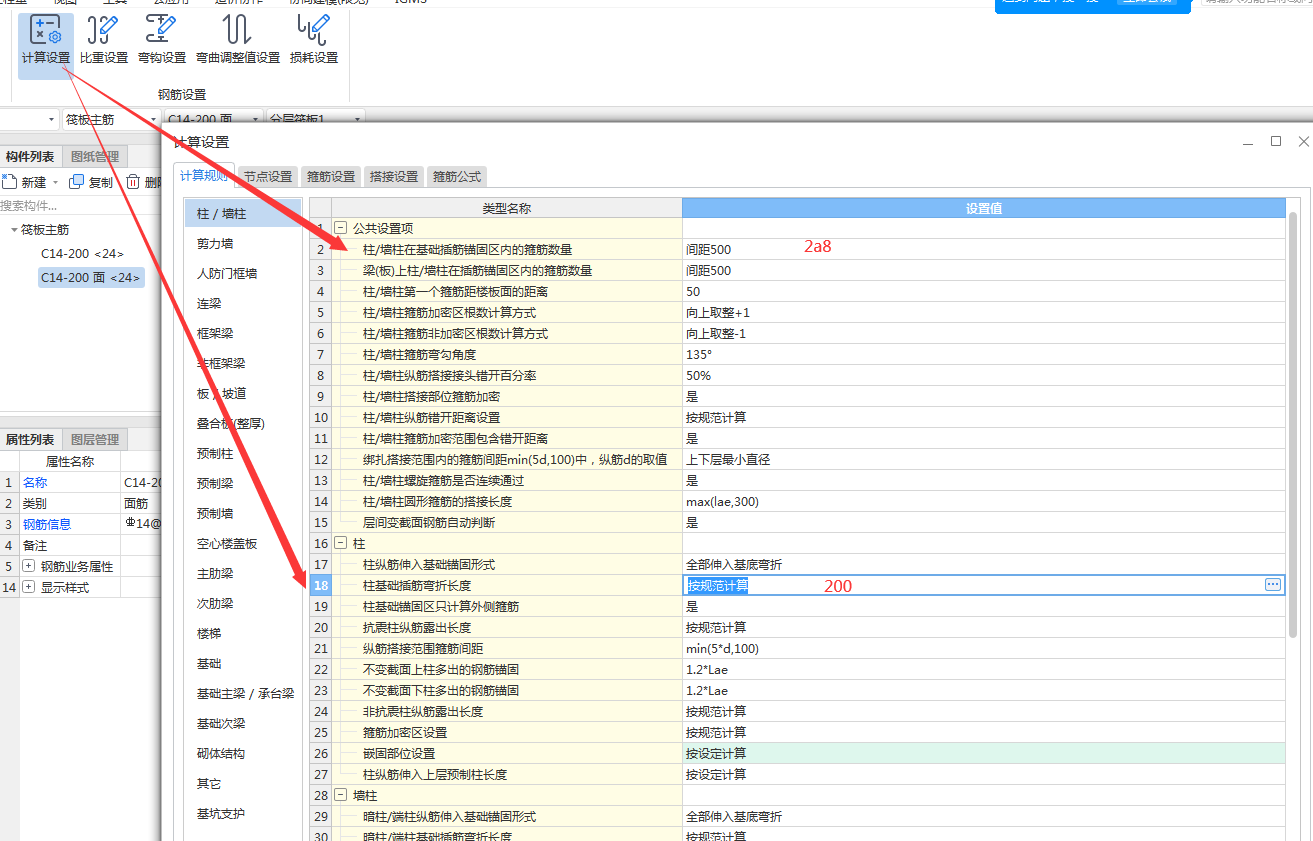This screenshot has height=841, width=1313.
Task: Switch to the 箍筋公式 tab
Action: (x=457, y=176)
